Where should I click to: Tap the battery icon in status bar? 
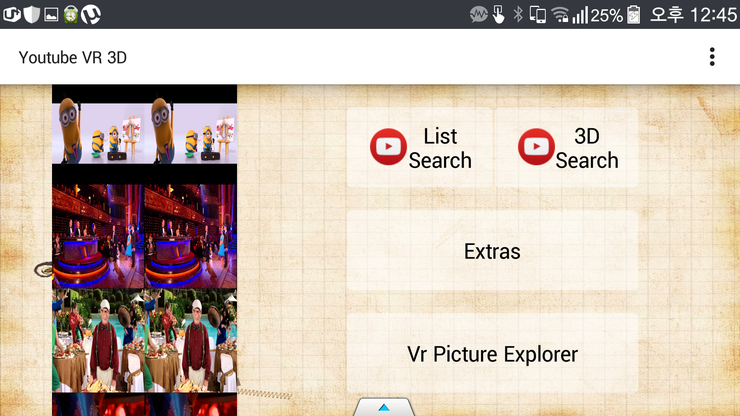[633, 14]
